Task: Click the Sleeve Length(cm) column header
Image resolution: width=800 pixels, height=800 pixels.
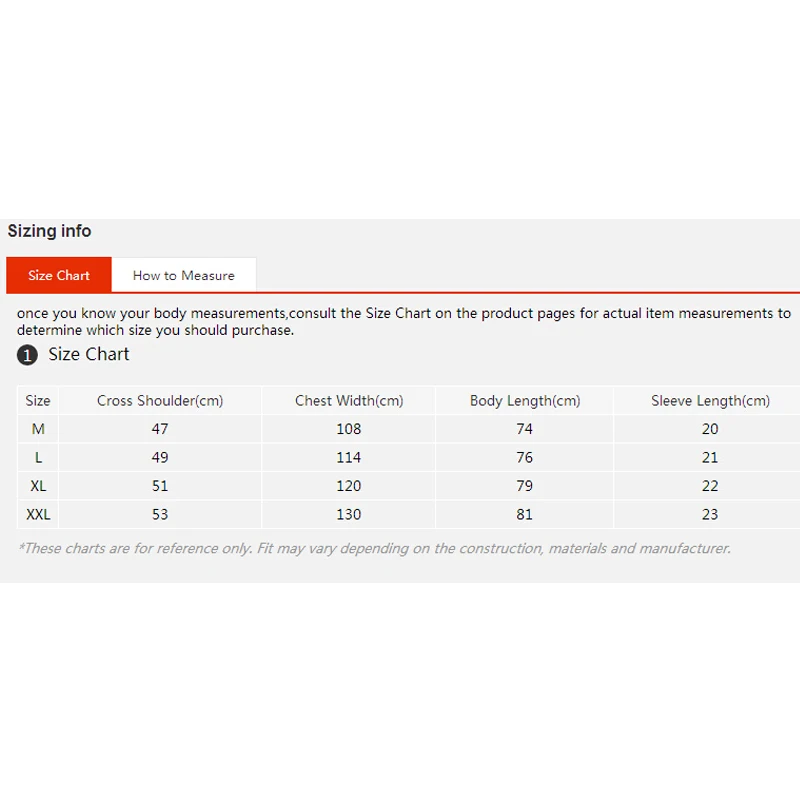Action: pyautogui.click(x=710, y=401)
